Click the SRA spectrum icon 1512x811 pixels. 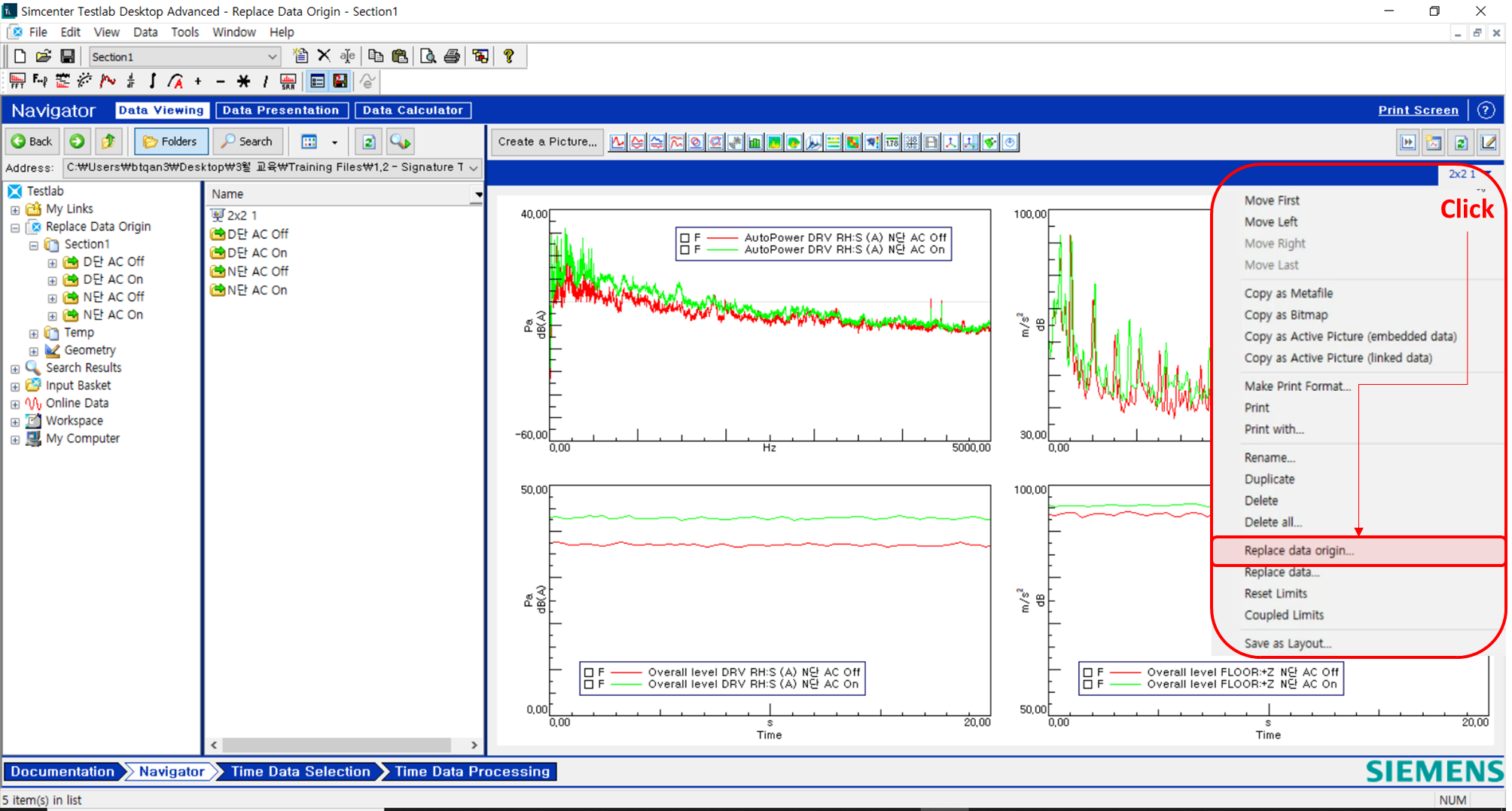coord(288,81)
